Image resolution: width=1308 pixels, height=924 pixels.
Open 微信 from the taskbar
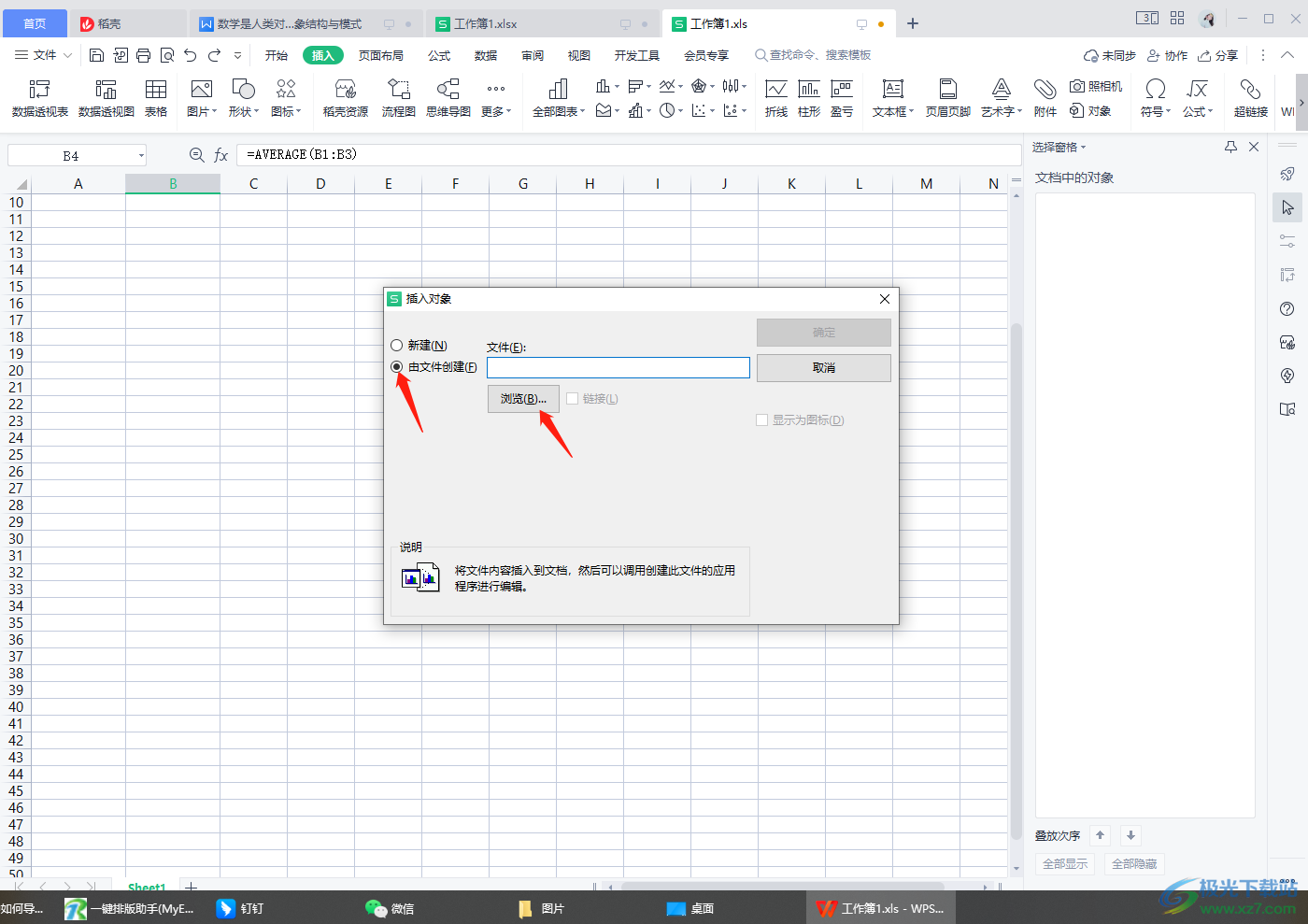point(390,908)
